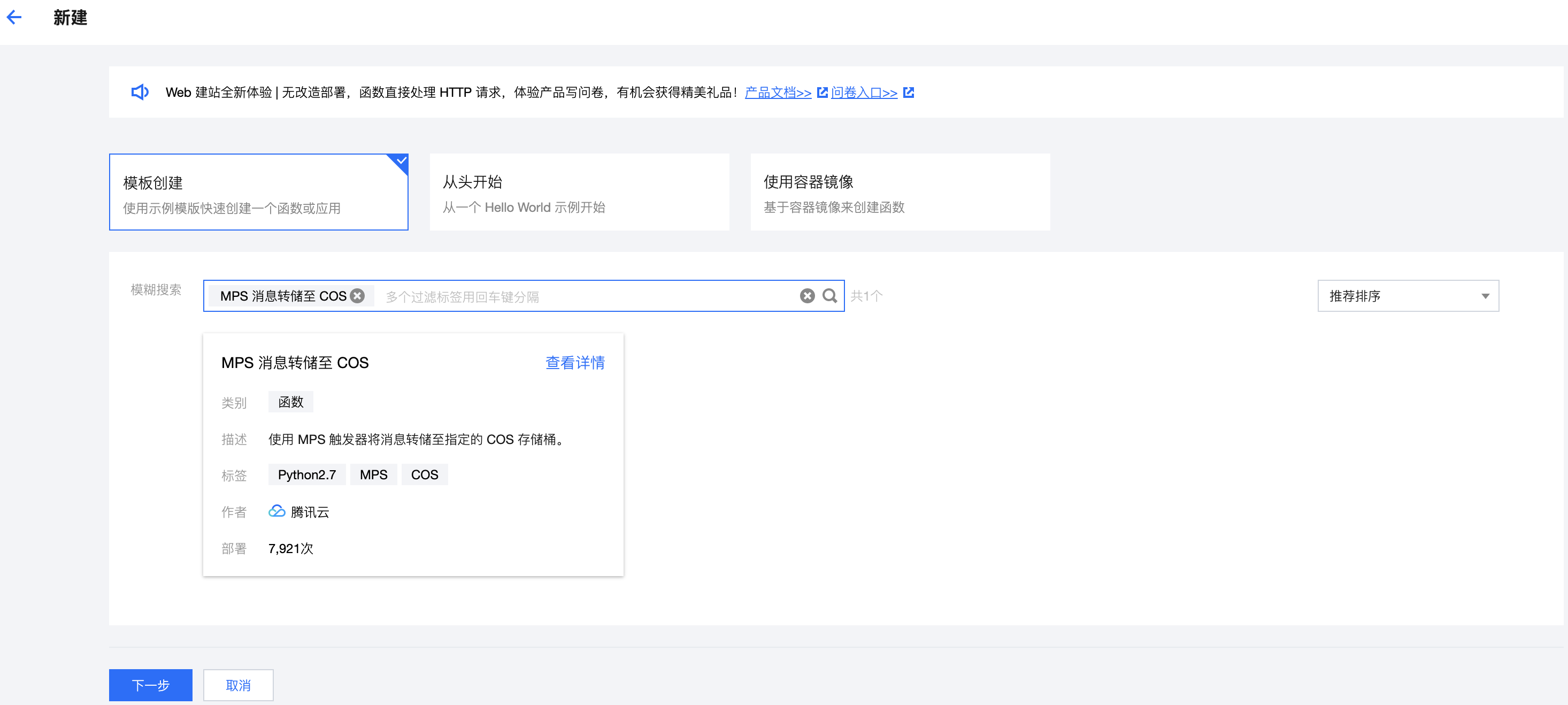Click the 腾讯云 author name
This screenshot has height=705, width=1568.
(x=310, y=512)
